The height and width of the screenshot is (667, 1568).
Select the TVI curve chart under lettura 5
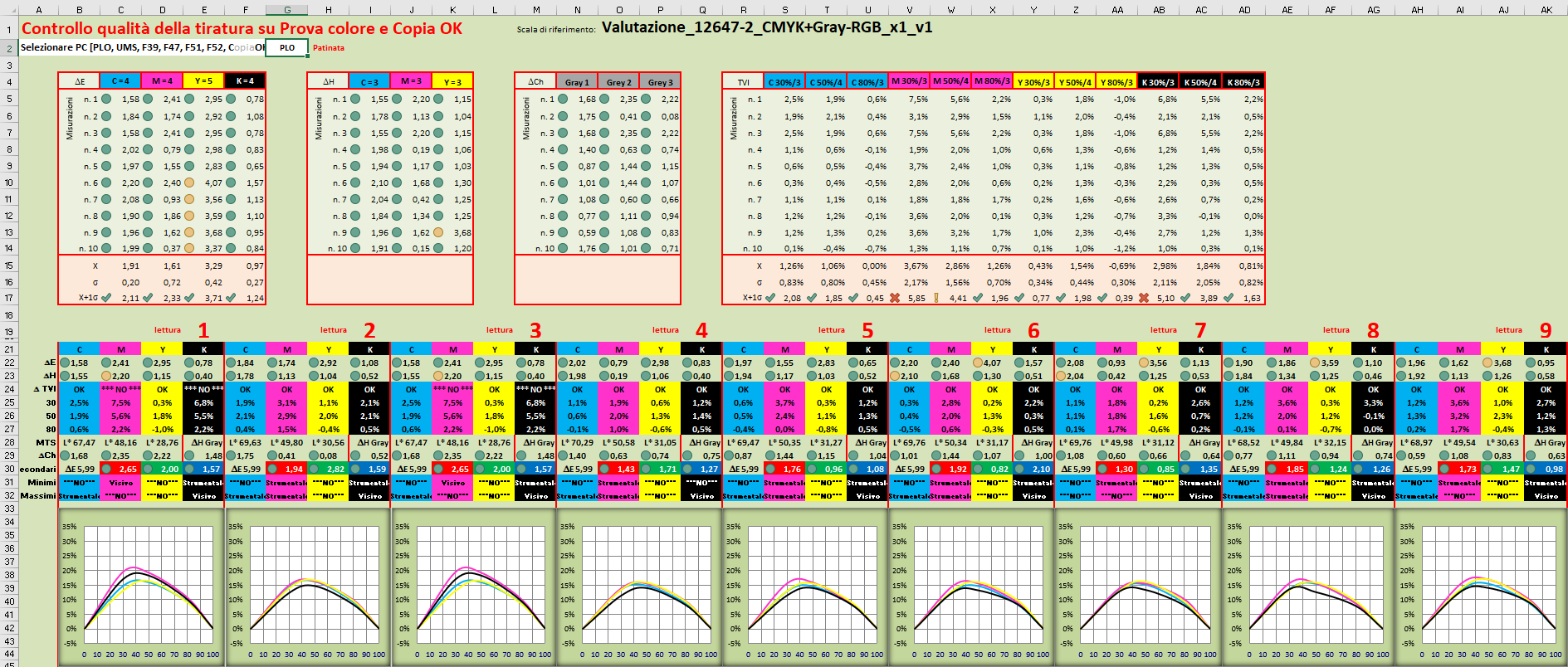click(x=805, y=587)
